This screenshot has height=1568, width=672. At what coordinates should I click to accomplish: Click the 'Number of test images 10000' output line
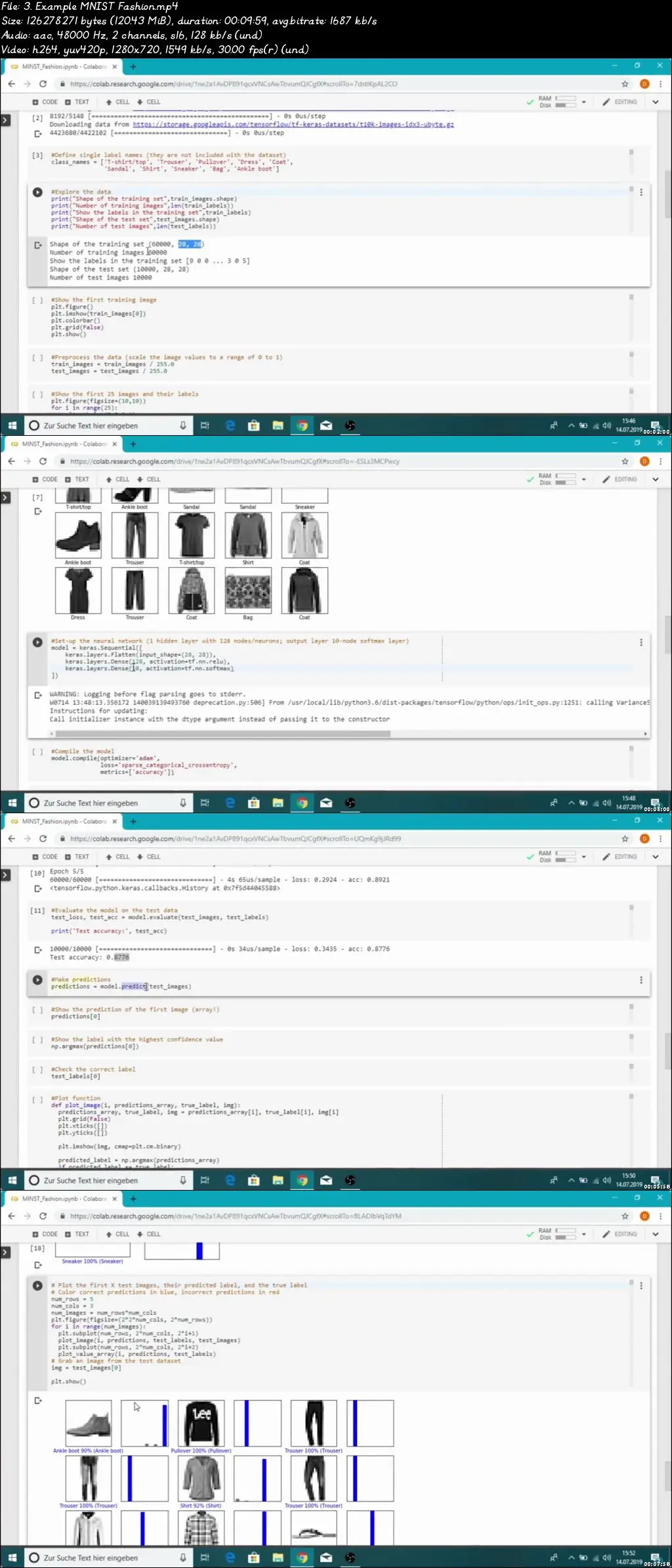point(101,278)
